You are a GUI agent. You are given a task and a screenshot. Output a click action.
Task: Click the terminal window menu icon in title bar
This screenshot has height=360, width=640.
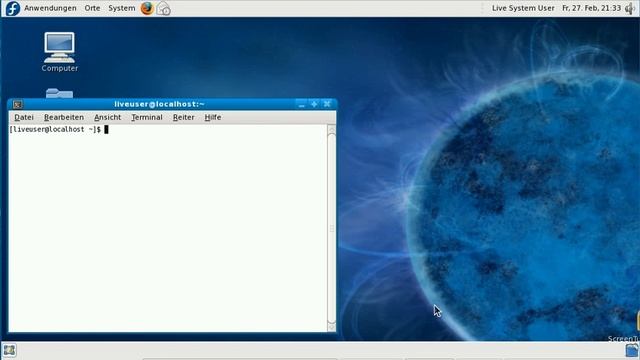point(18,104)
